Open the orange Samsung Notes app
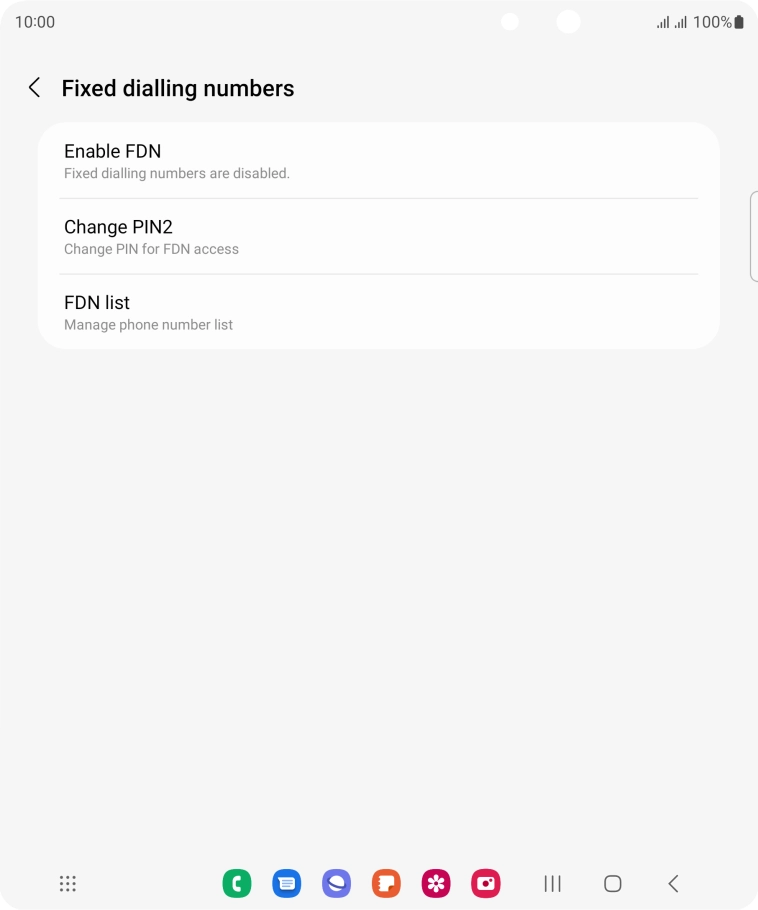 [386, 884]
